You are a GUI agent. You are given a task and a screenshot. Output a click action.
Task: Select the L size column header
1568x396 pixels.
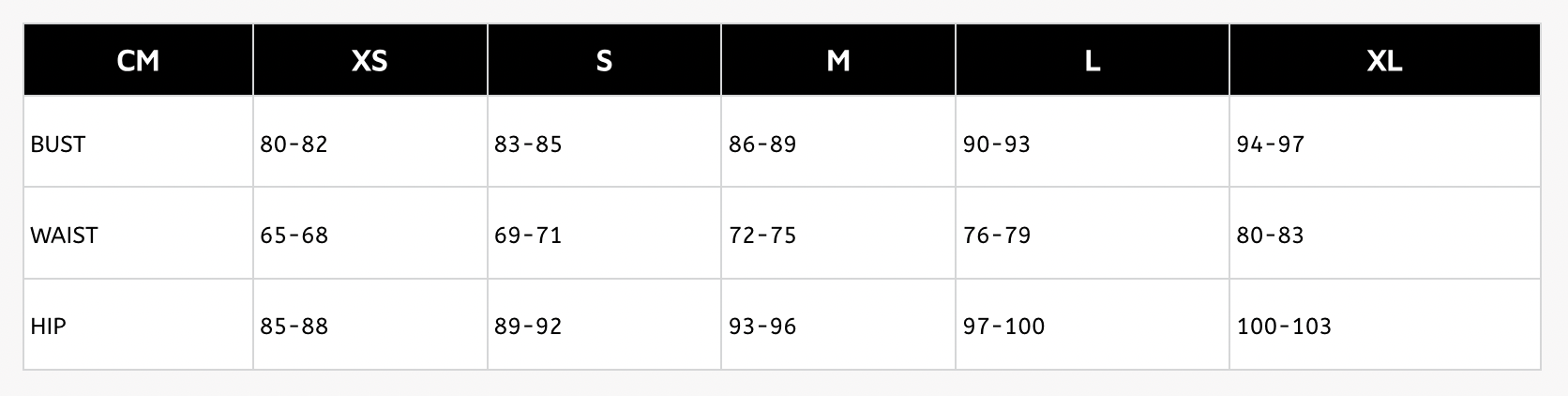pos(1092,61)
